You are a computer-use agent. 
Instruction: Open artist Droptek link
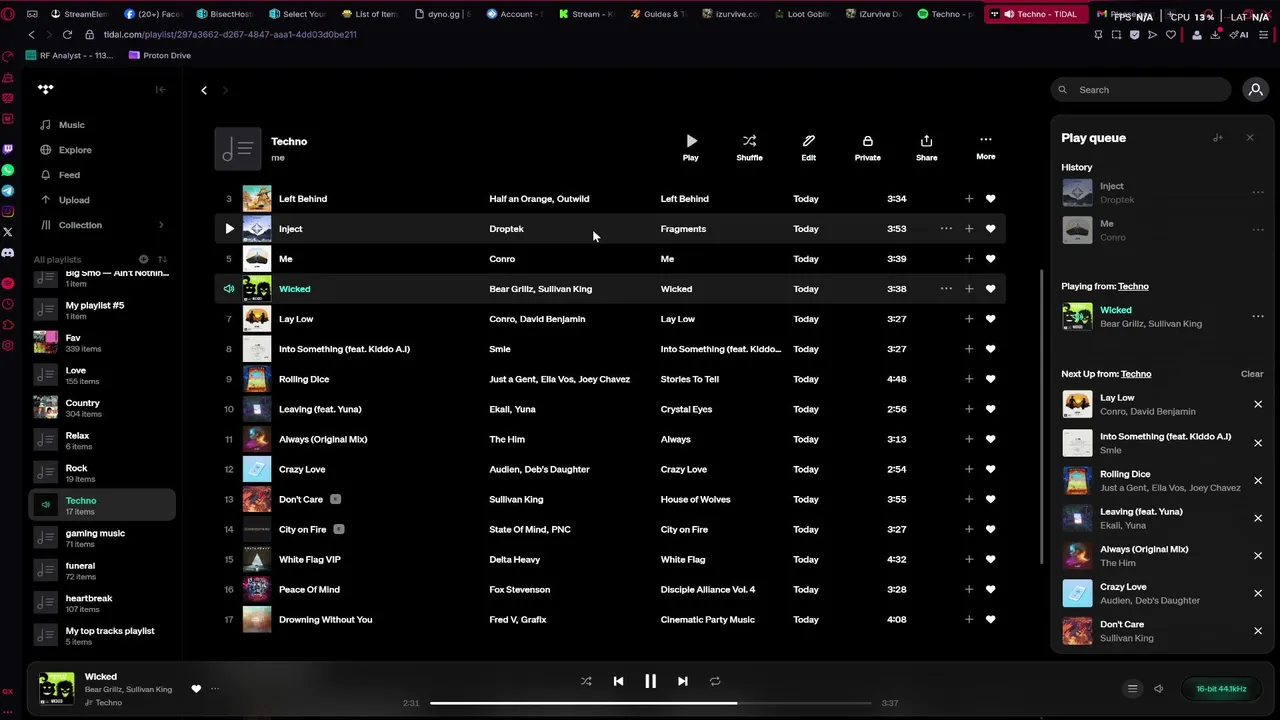506,229
